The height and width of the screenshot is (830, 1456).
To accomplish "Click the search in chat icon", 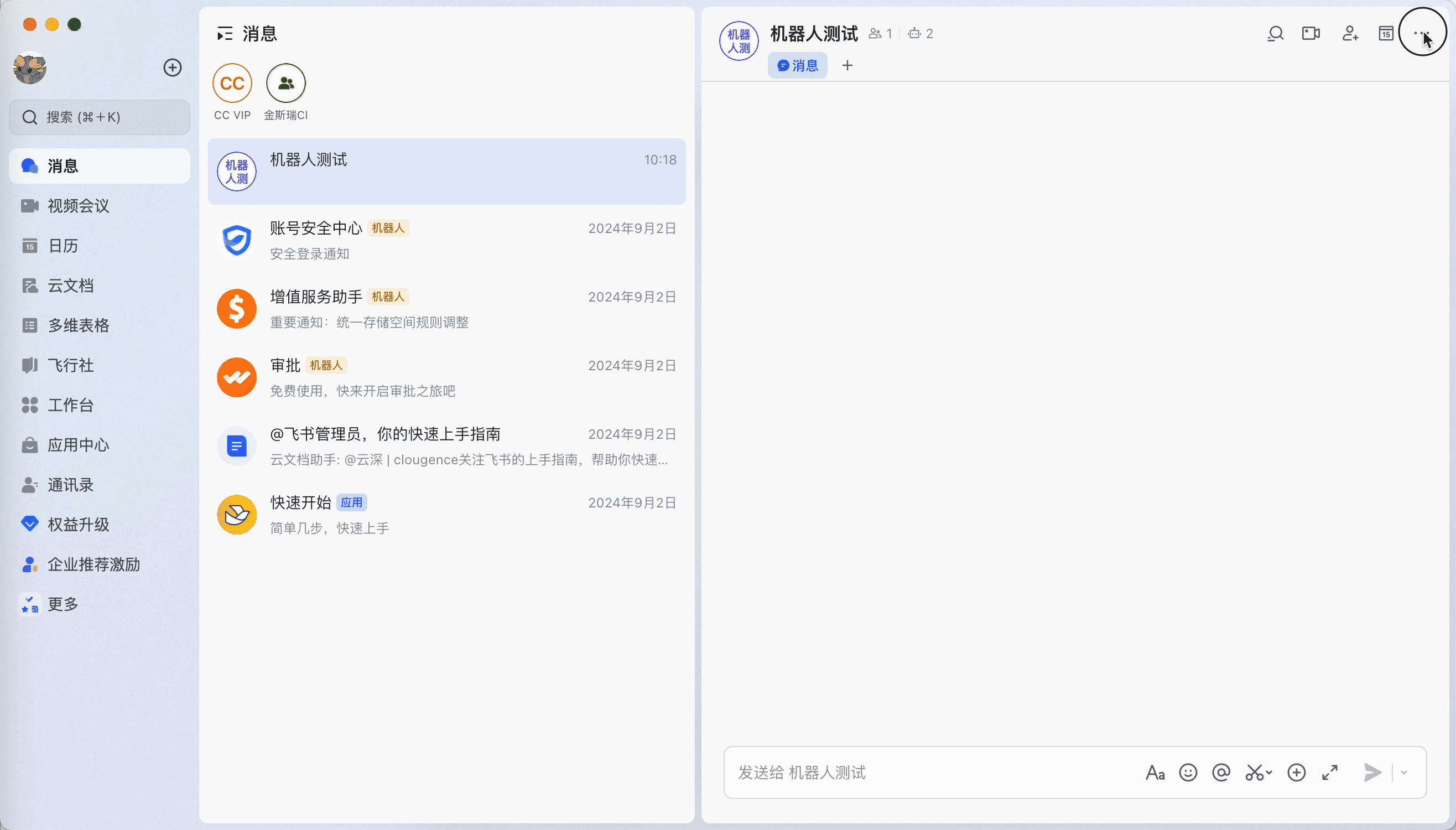I will pyautogui.click(x=1275, y=34).
